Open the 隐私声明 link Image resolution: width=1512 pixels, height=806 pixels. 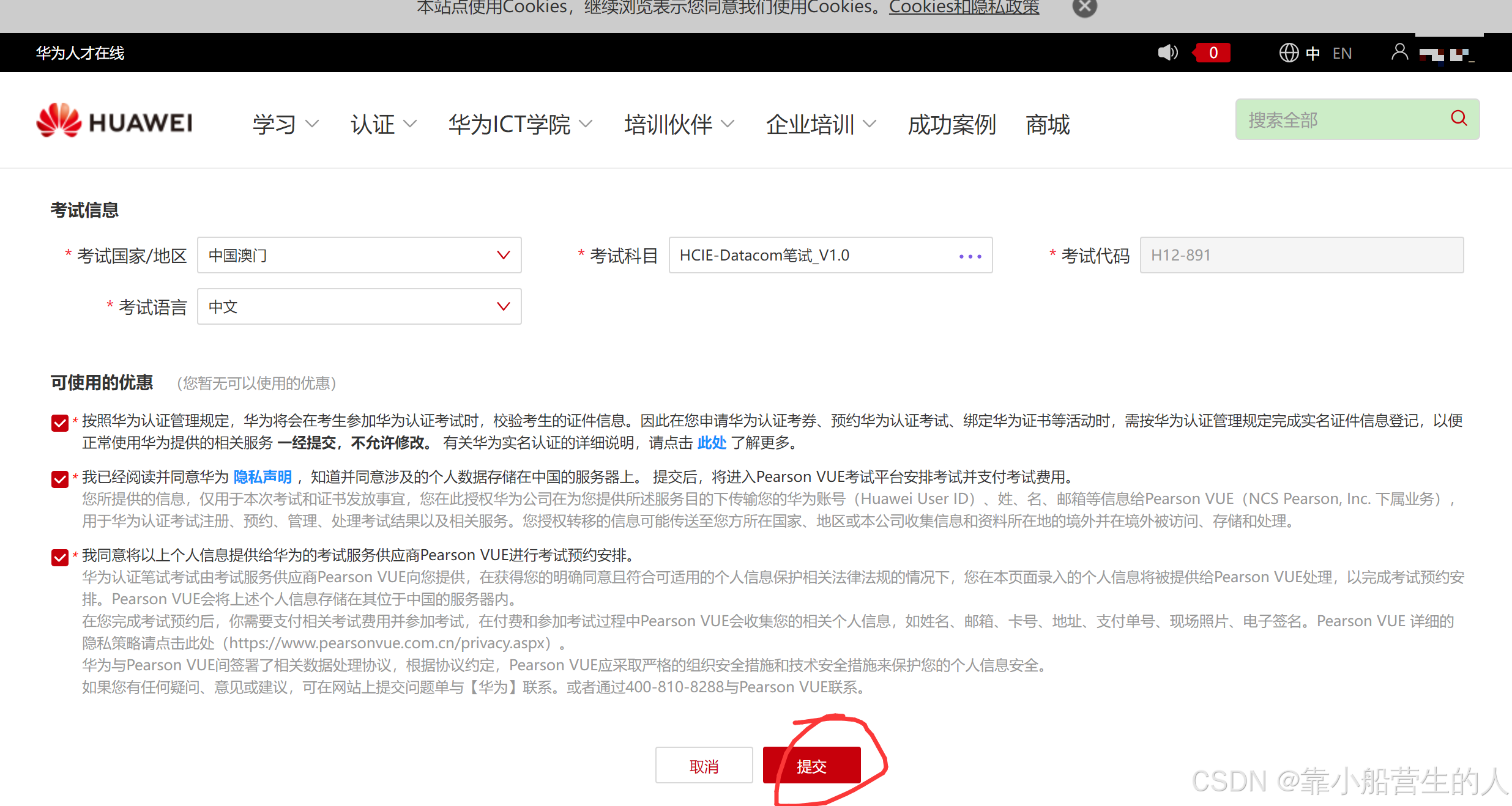[263, 477]
